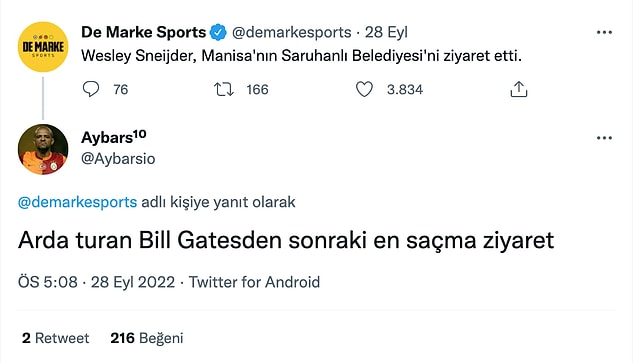Open De Marke Sports yellow profile picture
This screenshot has height=363, width=635.
tap(43, 47)
